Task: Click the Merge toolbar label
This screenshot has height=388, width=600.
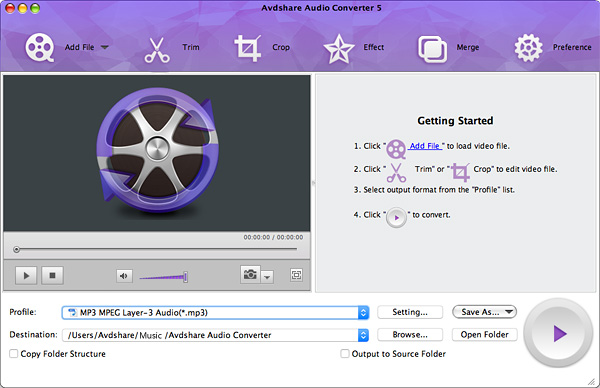Action: [468, 47]
